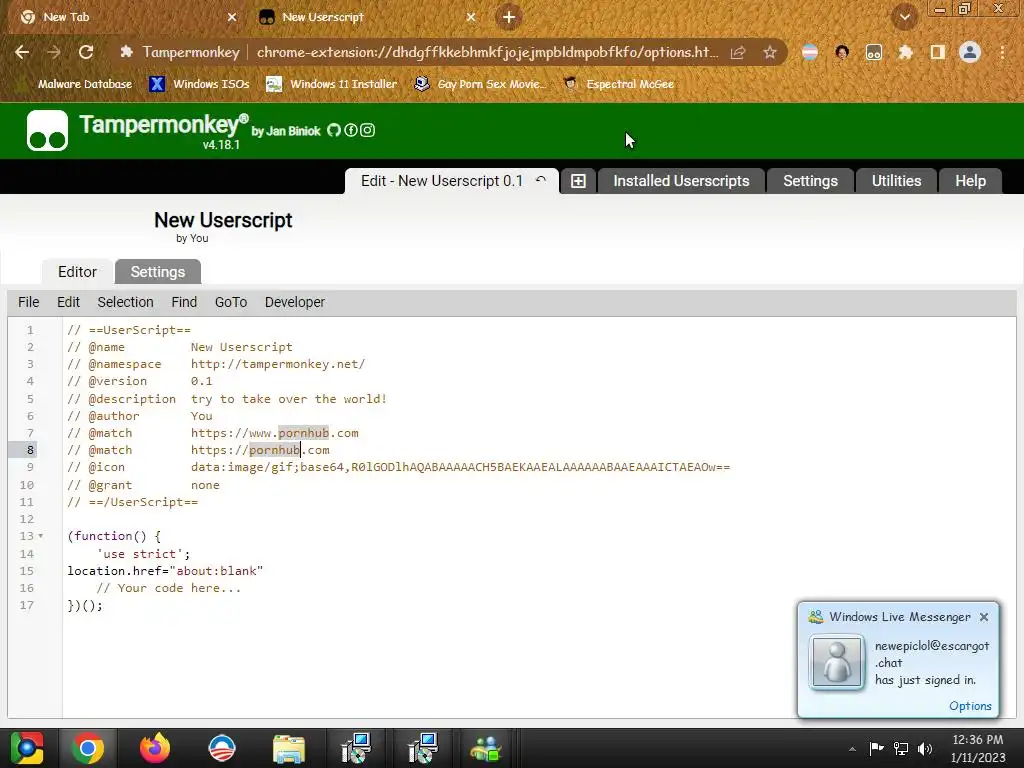Click the avatar face extension icon
1024x768 pixels.
pyautogui.click(x=842, y=52)
